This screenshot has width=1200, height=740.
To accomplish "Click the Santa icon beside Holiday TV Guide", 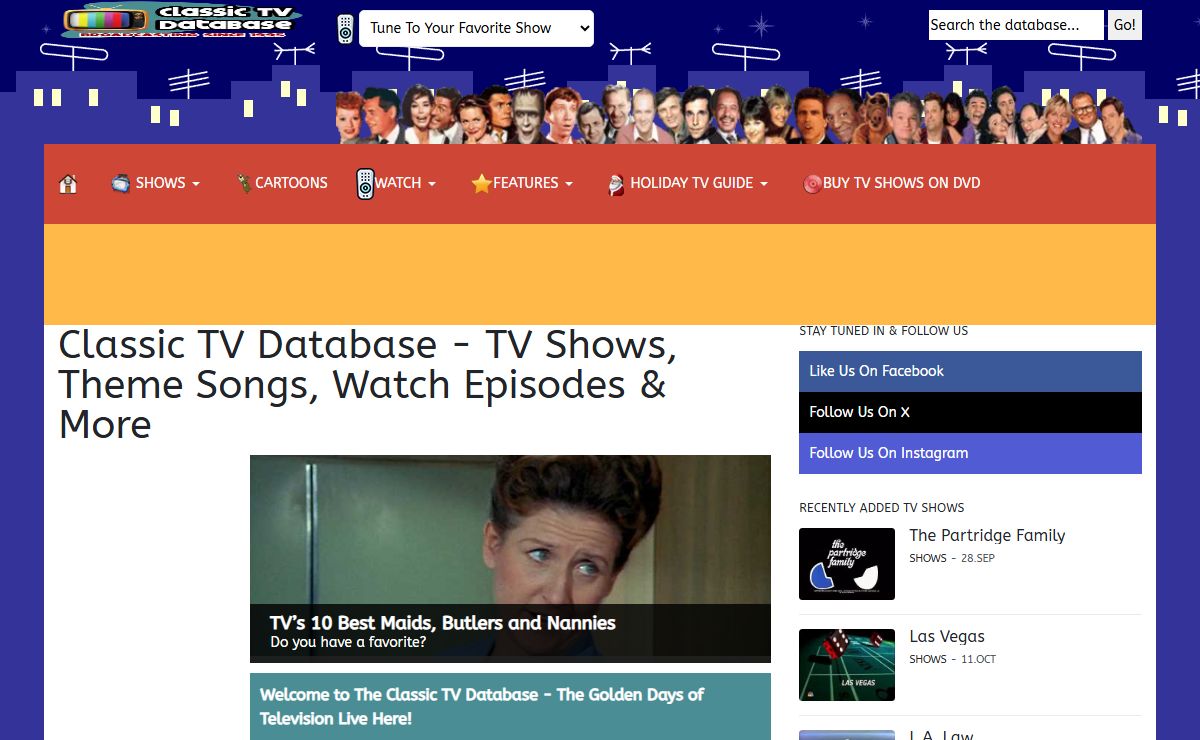I will (616, 184).
